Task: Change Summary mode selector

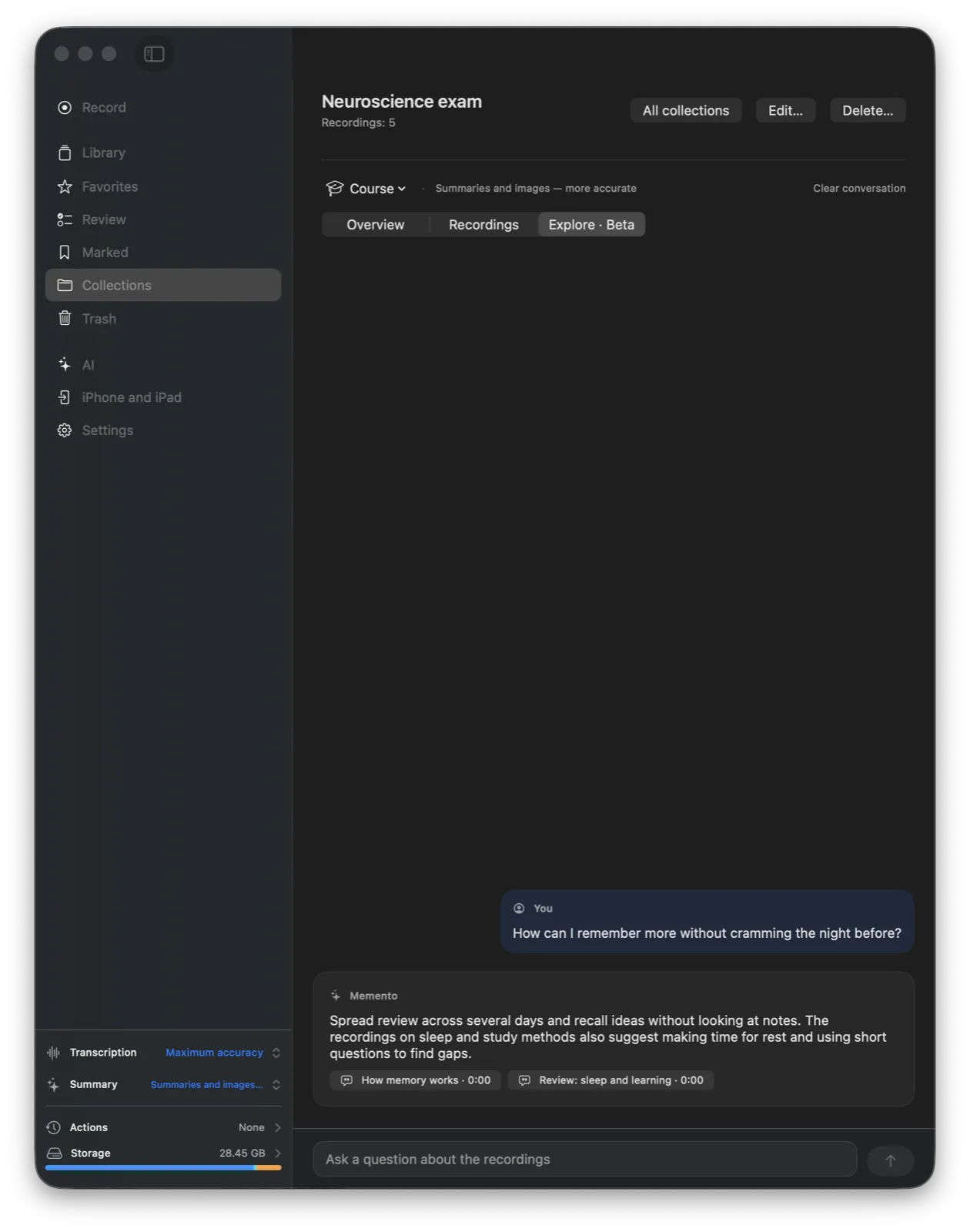Action: pyautogui.click(x=215, y=1085)
